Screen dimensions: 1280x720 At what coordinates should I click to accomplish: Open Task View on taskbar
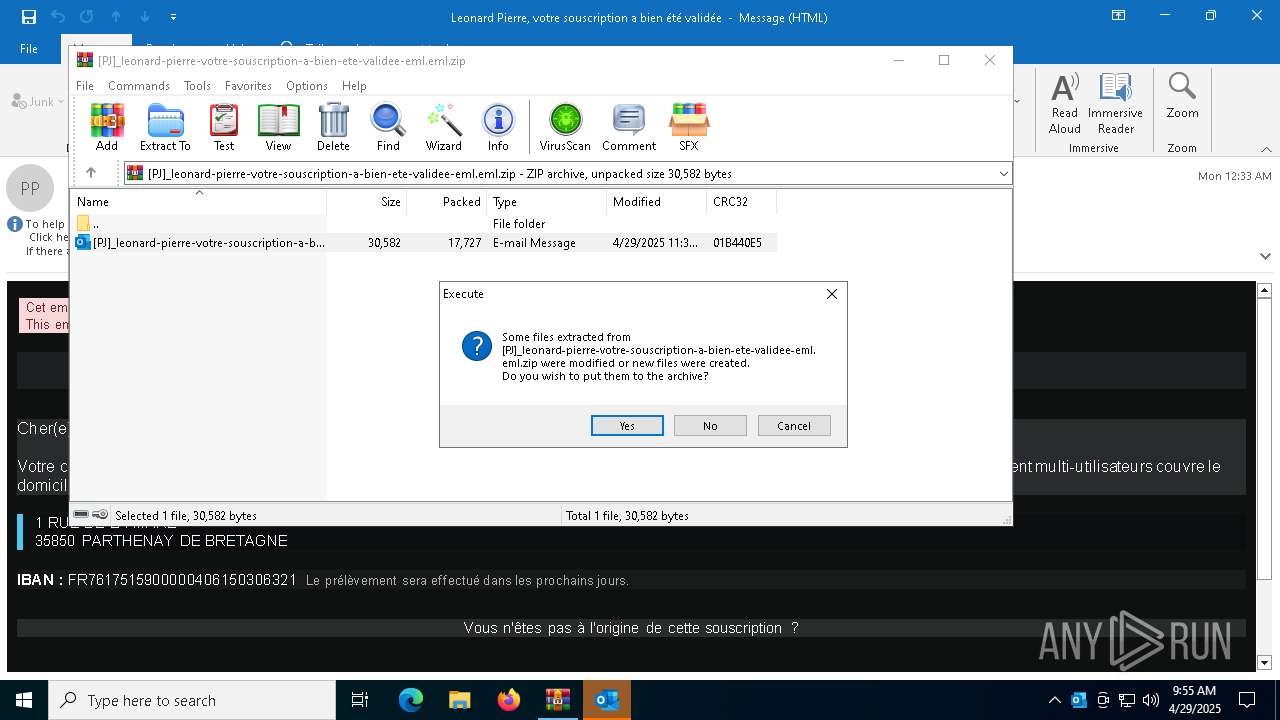click(x=360, y=700)
